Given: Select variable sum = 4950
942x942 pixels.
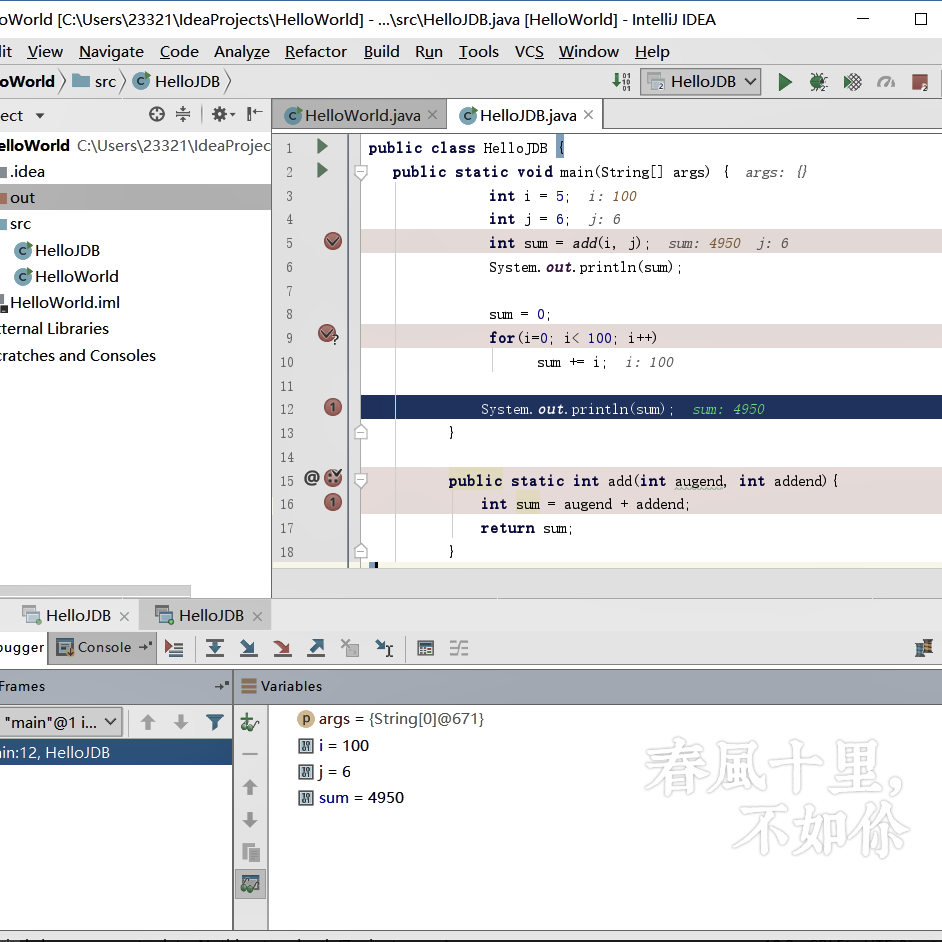Looking at the screenshot, I should (x=351, y=798).
